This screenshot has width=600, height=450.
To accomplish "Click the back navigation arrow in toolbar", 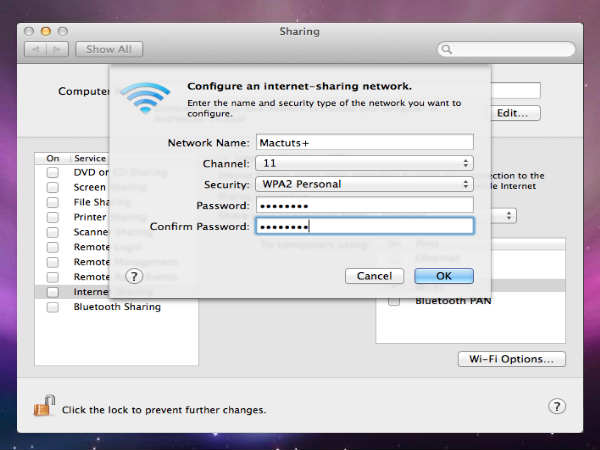I will (x=36, y=48).
